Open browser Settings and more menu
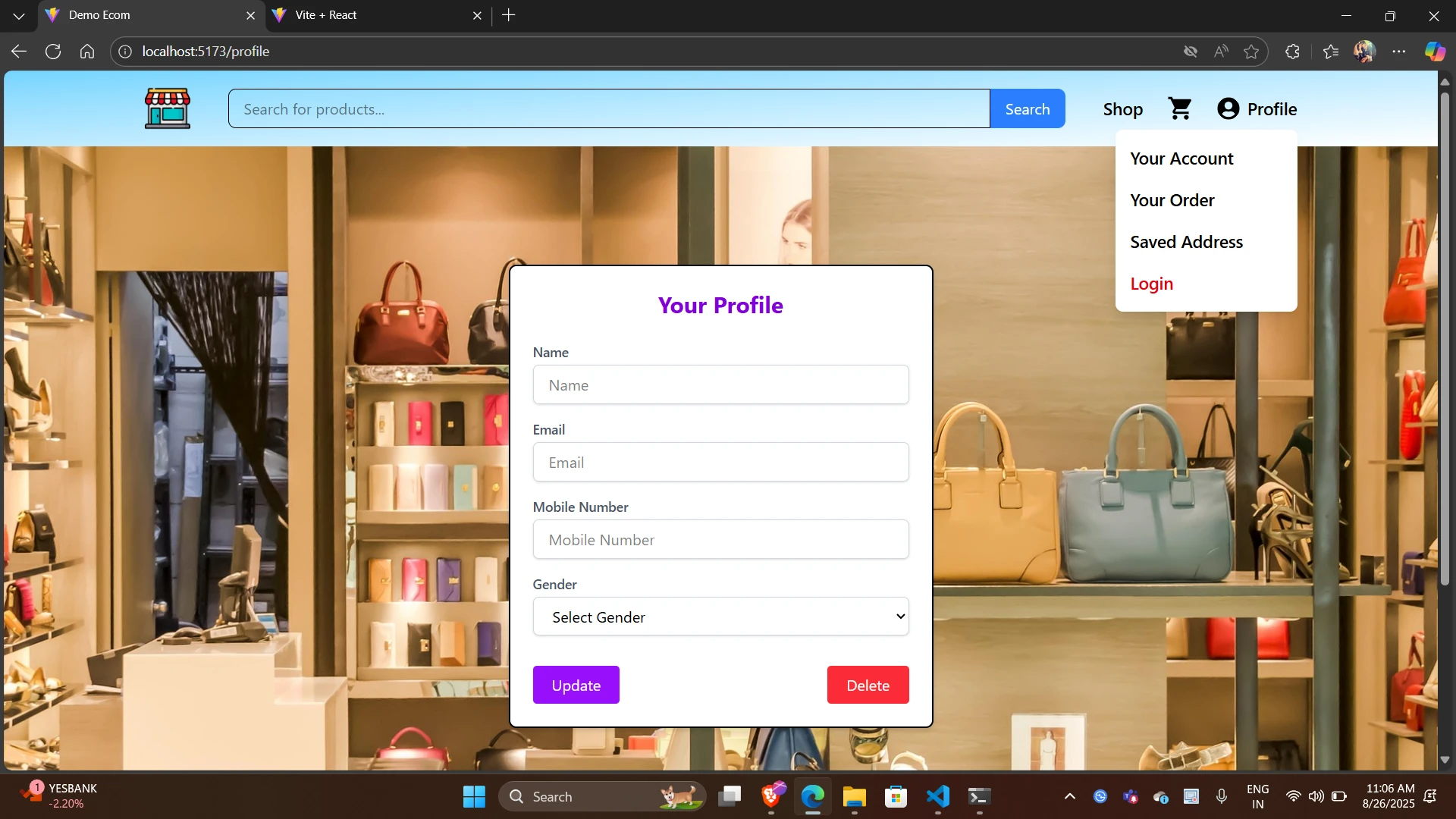 tap(1399, 52)
